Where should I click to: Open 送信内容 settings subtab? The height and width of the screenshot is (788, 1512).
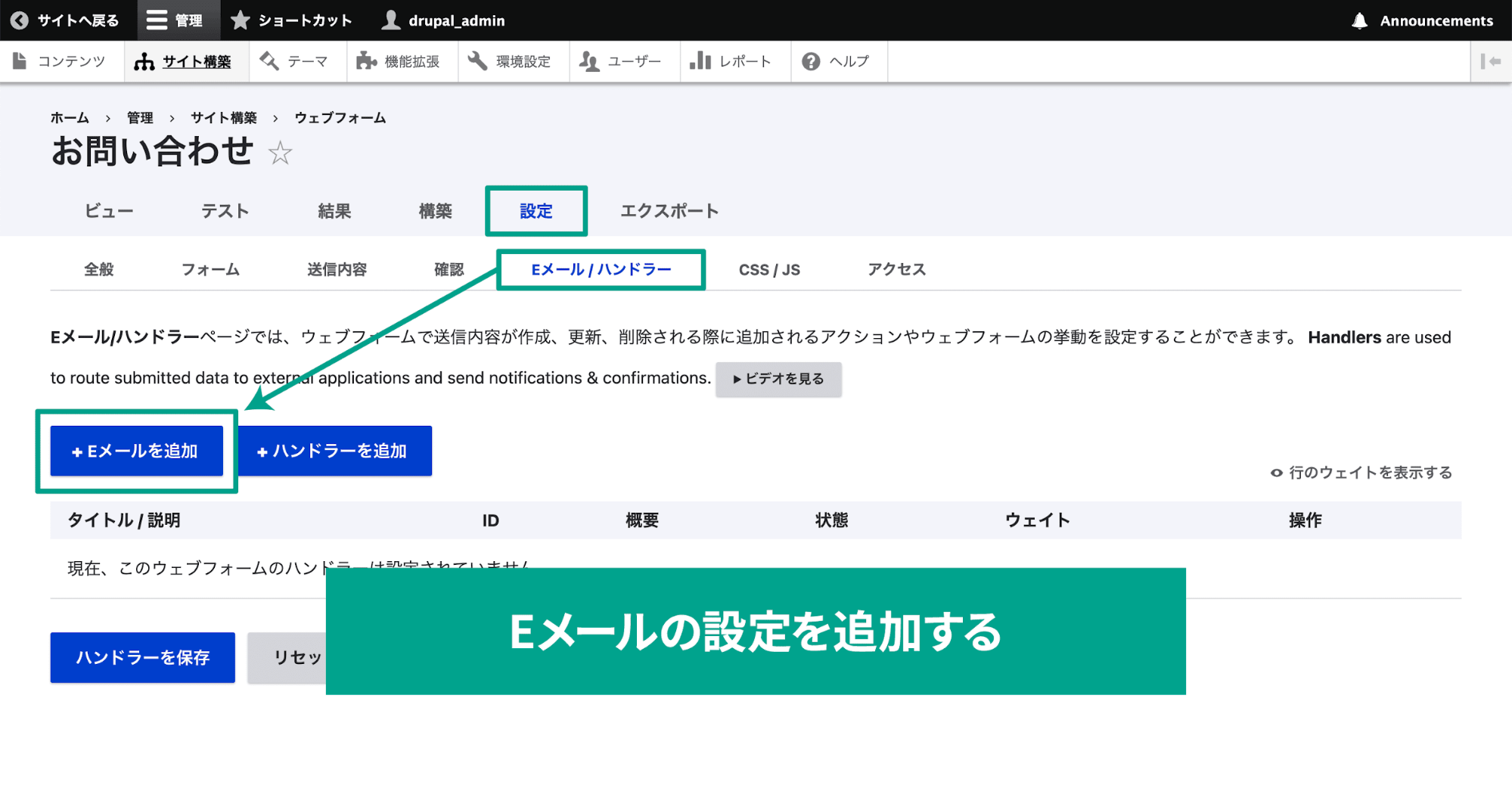coord(337,270)
